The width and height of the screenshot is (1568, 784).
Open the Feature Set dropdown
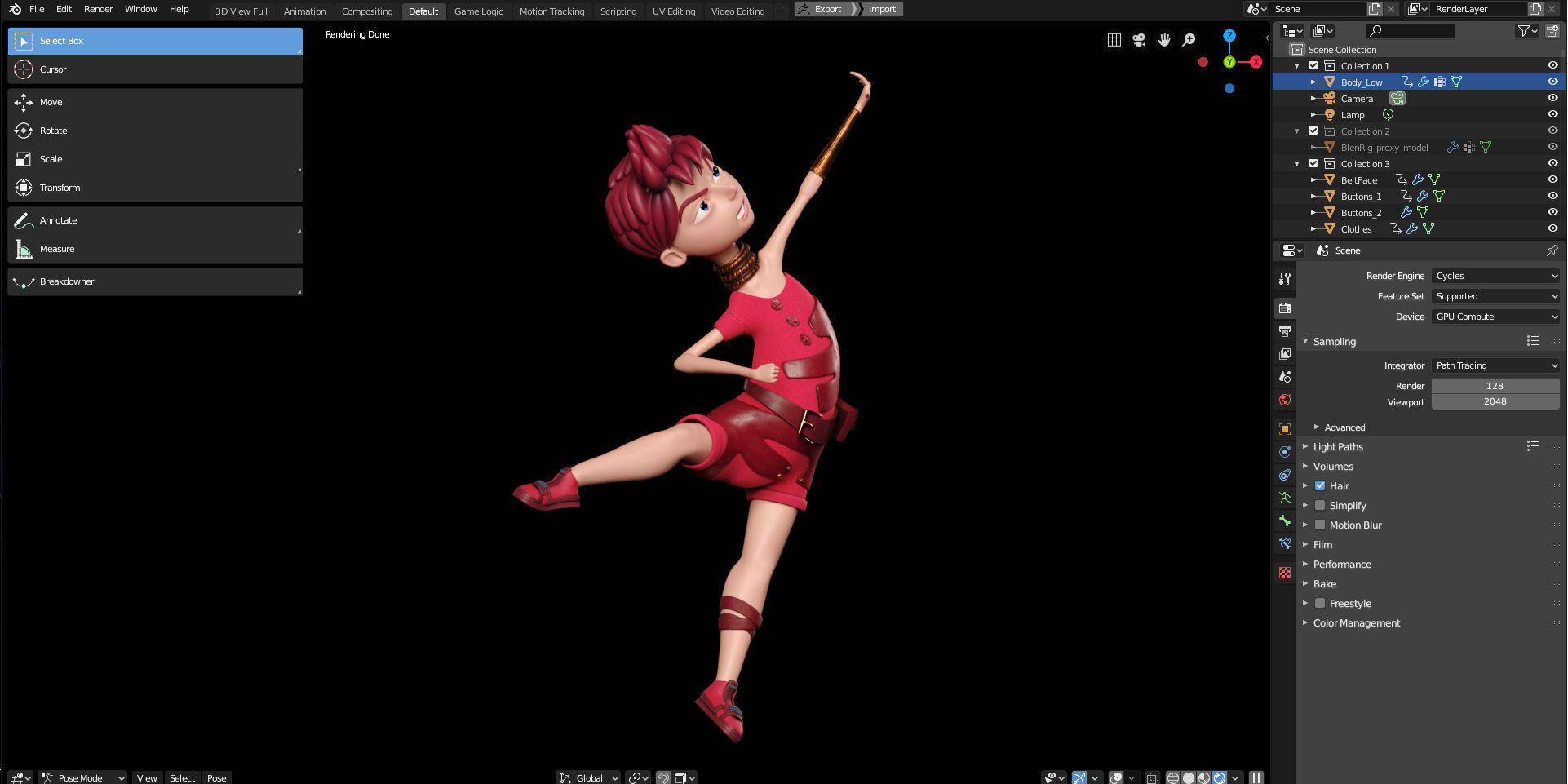coord(1495,296)
